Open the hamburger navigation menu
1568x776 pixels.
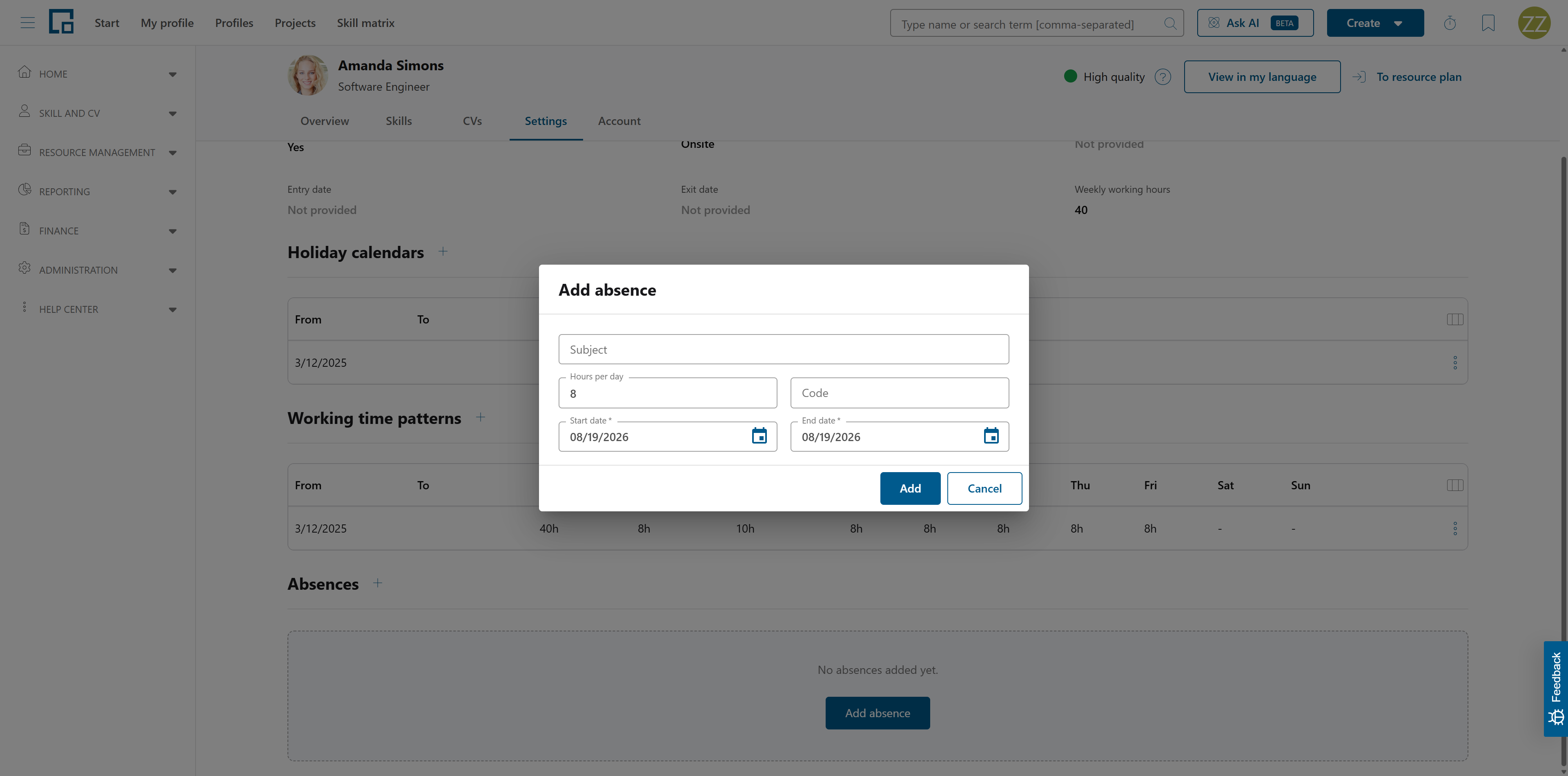tap(27, 23)
